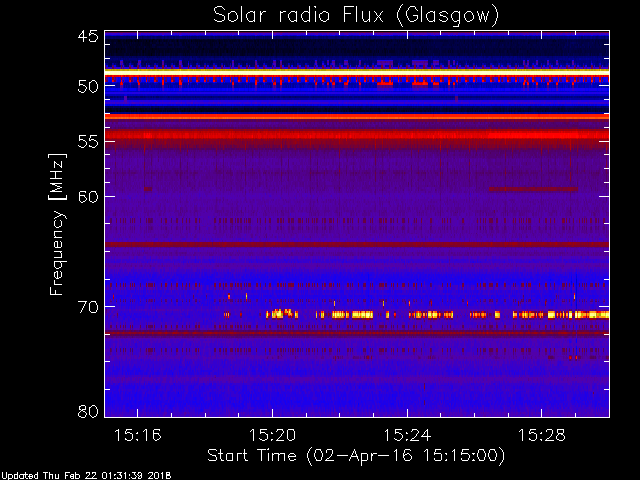Click the 'Start Time (02-Apr-16 15:15:00)' label
Viewport: 640px width, 480px height.
(x=356, y=456)
